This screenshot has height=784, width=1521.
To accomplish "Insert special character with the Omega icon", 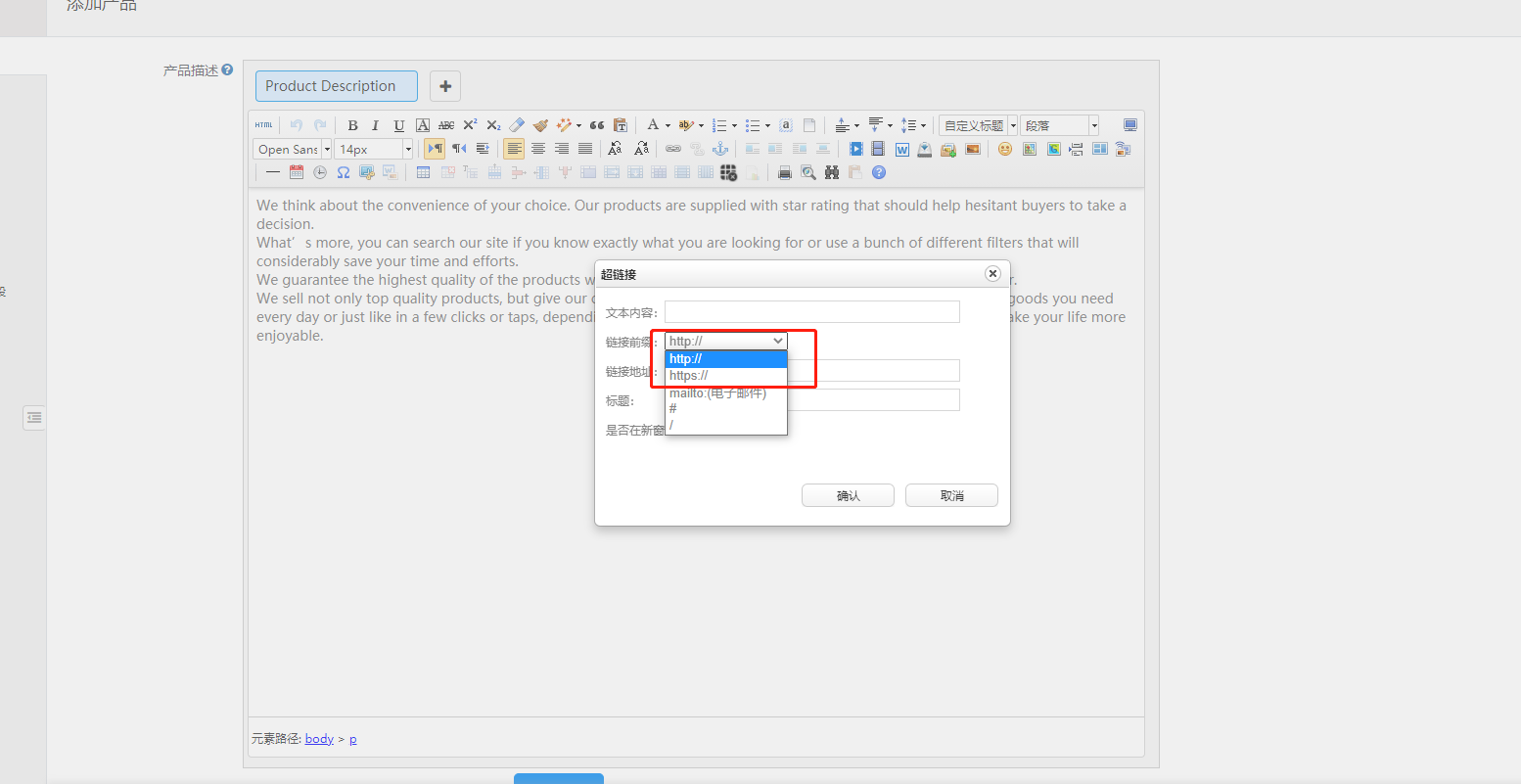I will tap(344, 172).
